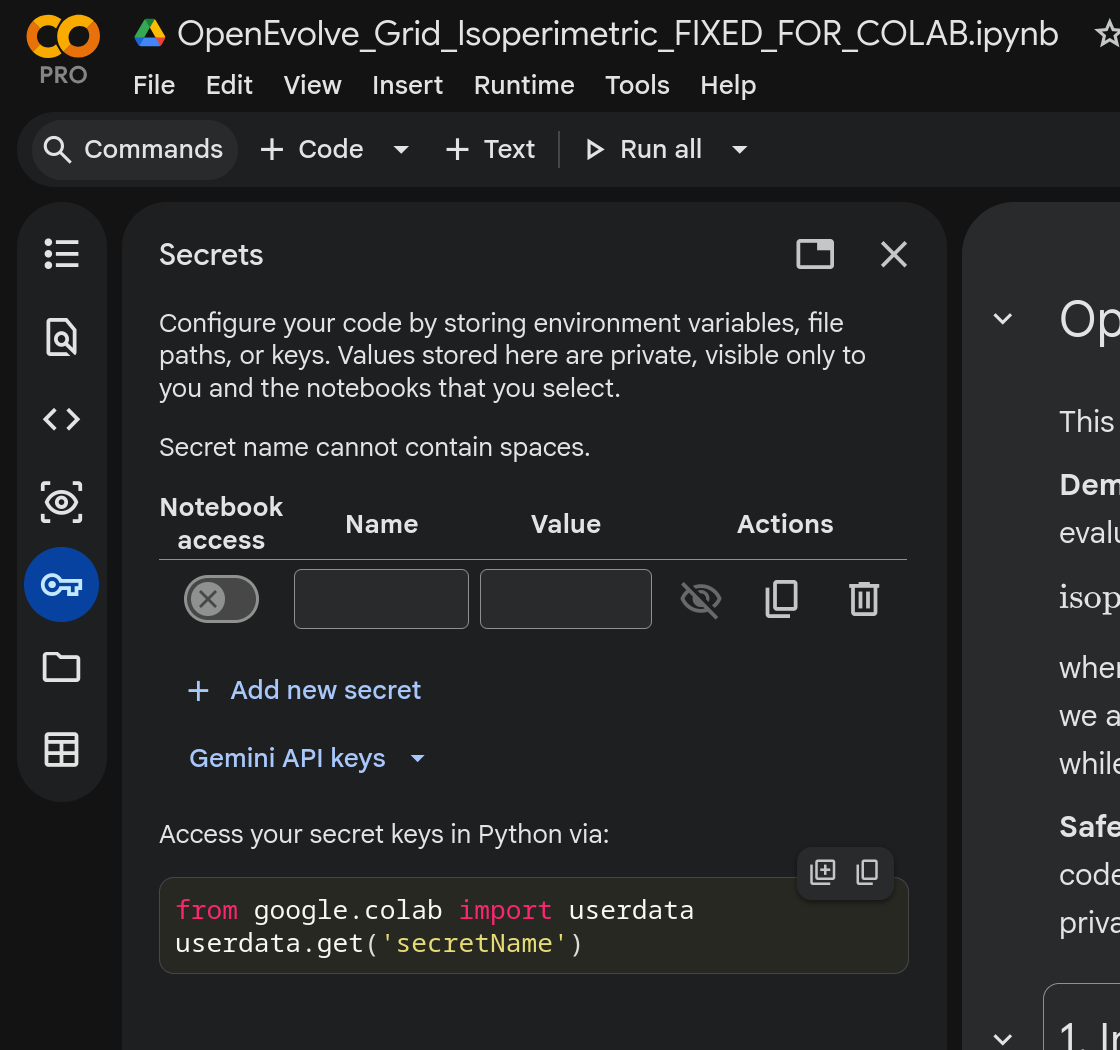Run all notebook cells
The width and height of the screenshot is (1120, 1050).
coord(644,149)
